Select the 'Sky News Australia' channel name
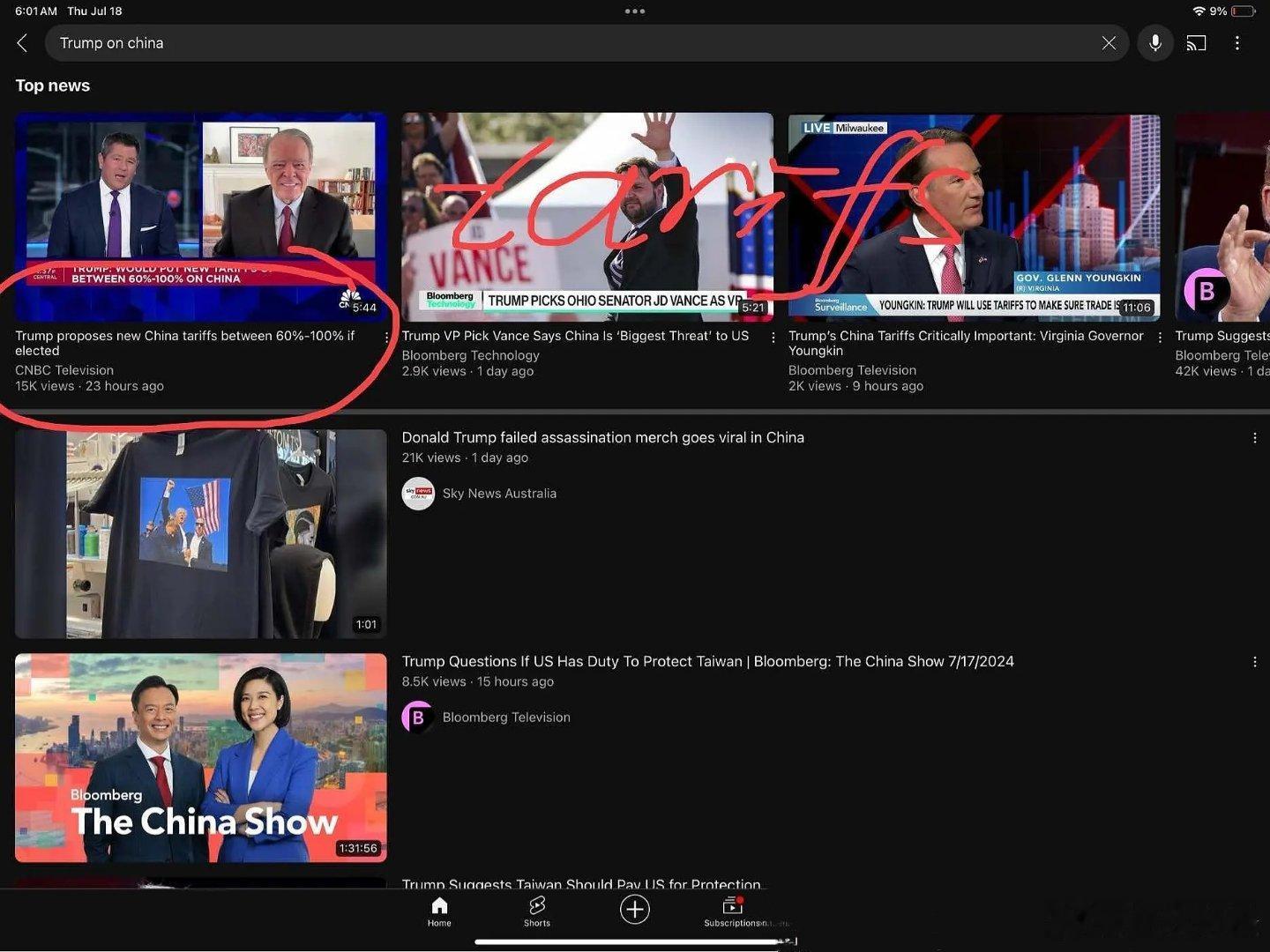1270x952 pixels. 499,494
